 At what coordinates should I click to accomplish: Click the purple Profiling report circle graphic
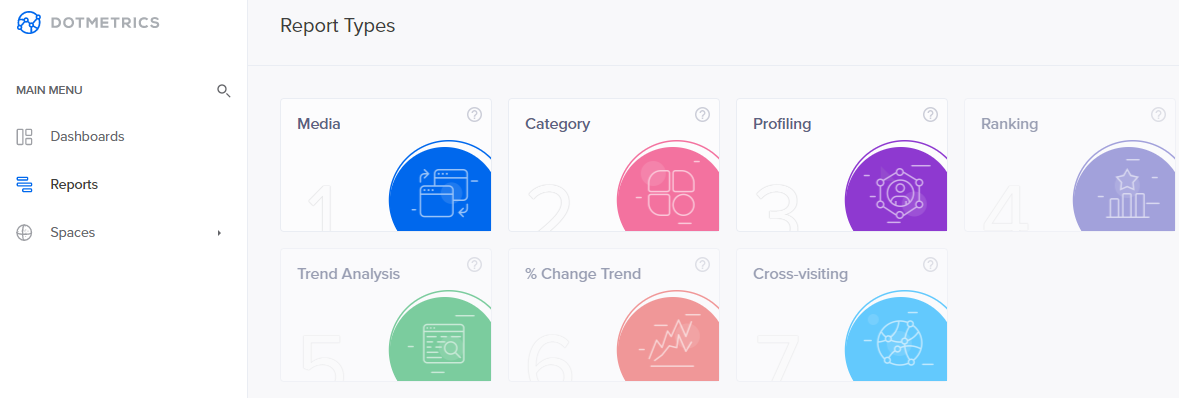click(x=896, y=188)
